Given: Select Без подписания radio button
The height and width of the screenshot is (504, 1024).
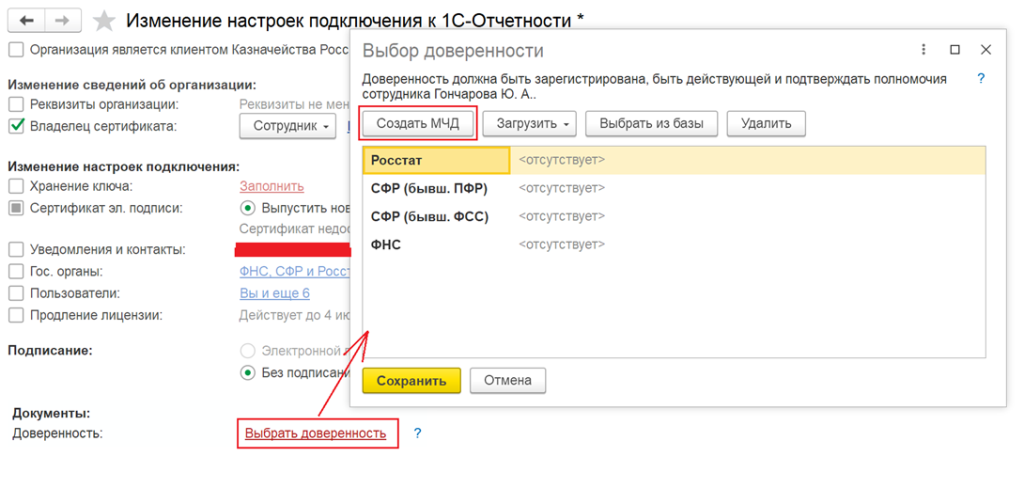Looking at the screenshot, I should [x=248, y=373].
